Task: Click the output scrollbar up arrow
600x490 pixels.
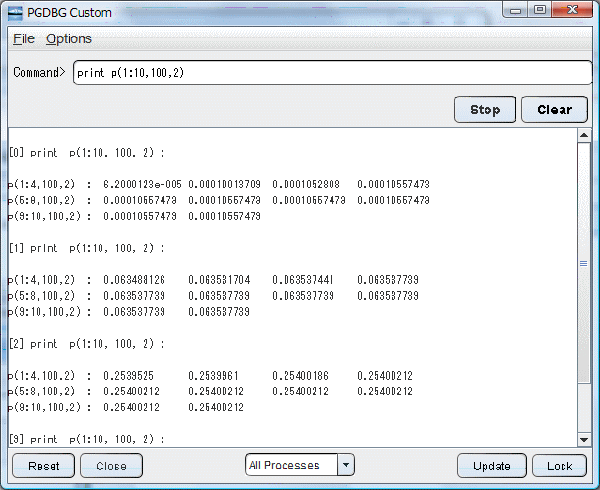Action: coord(584,137)
